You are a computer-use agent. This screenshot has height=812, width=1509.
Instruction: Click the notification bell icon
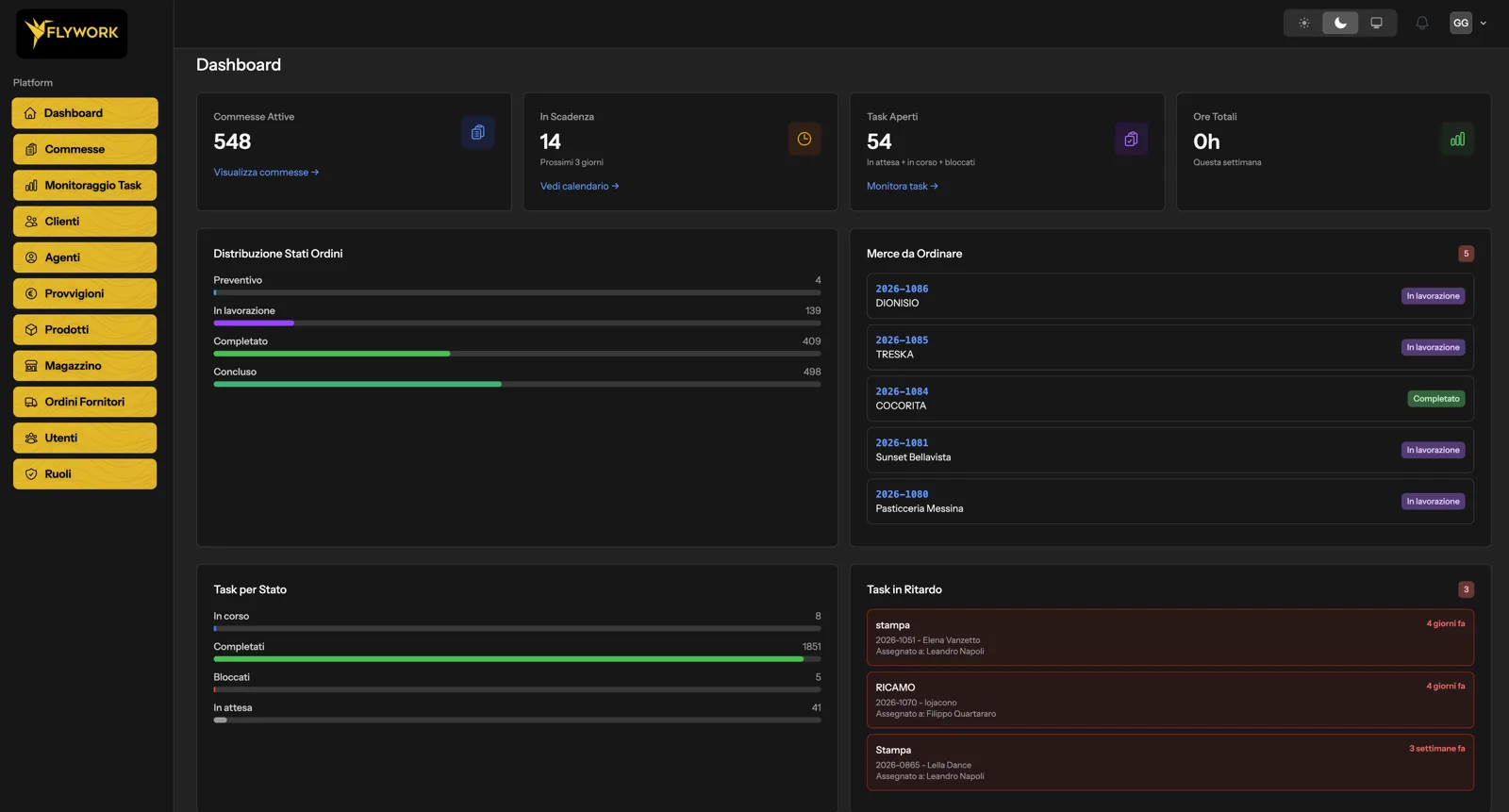(x=1421, y=23)
